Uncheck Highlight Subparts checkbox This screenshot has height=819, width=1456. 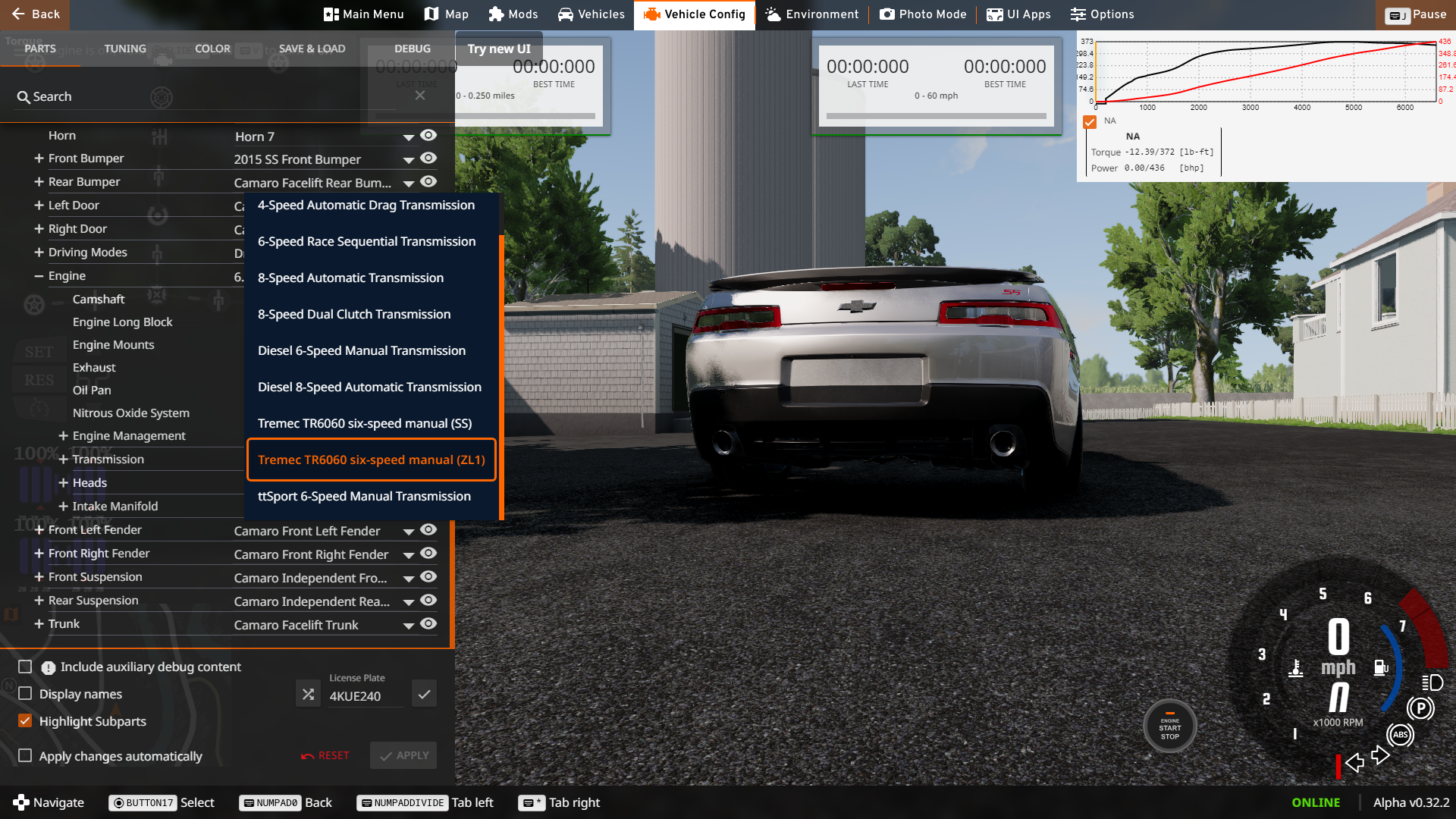25,721
